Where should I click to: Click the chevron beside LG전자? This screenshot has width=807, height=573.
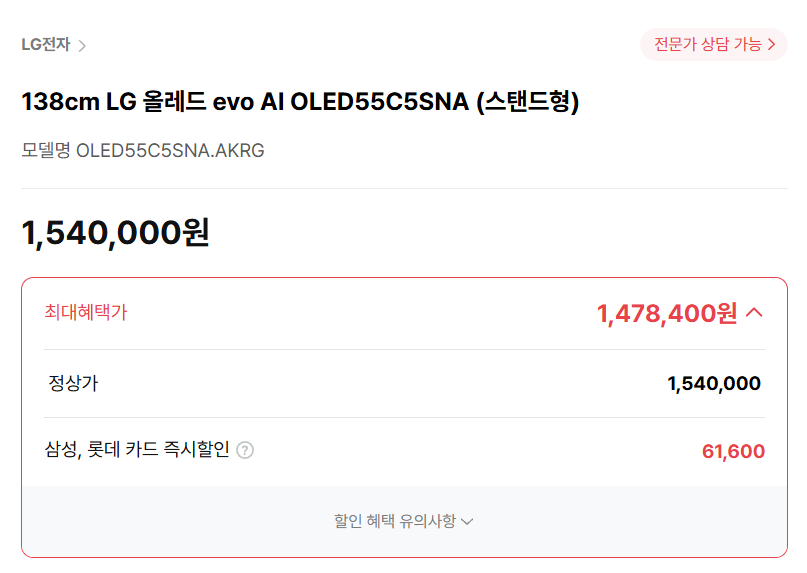(82, 45)
